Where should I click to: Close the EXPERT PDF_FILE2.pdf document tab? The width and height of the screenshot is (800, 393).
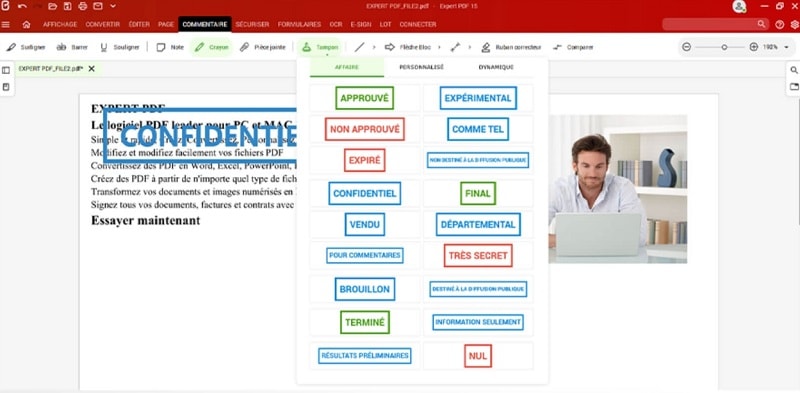(91, 68)
